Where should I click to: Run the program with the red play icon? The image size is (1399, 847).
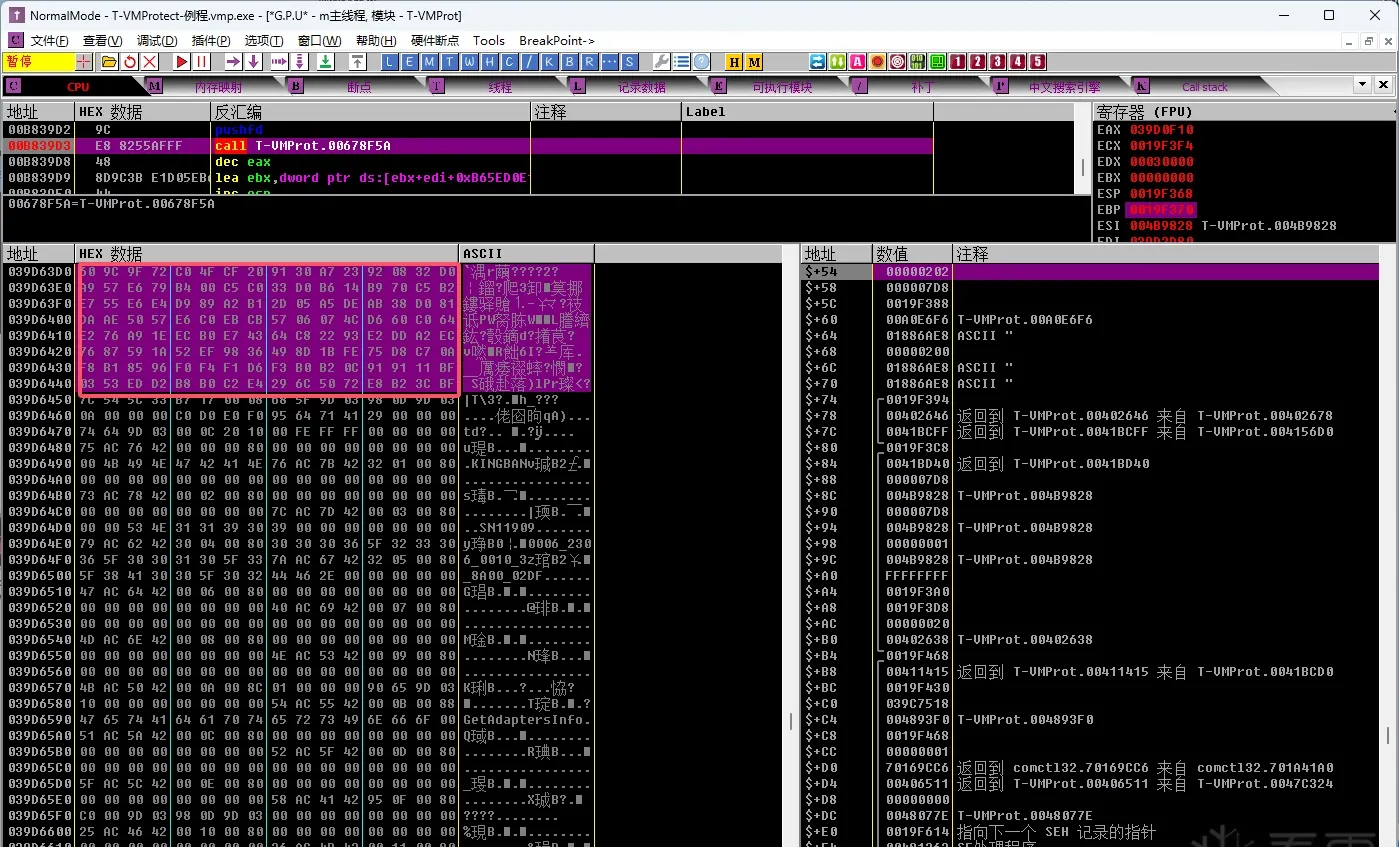(182, 62)
